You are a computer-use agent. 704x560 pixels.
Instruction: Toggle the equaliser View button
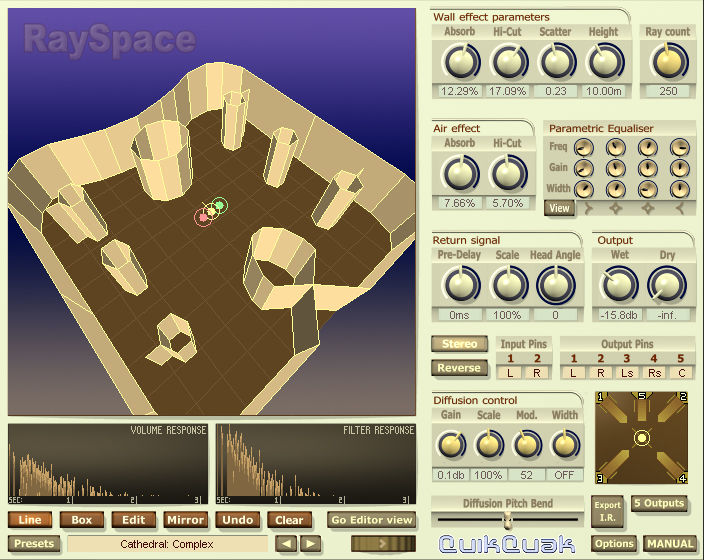pyautogui.click(x=559, y=208)
